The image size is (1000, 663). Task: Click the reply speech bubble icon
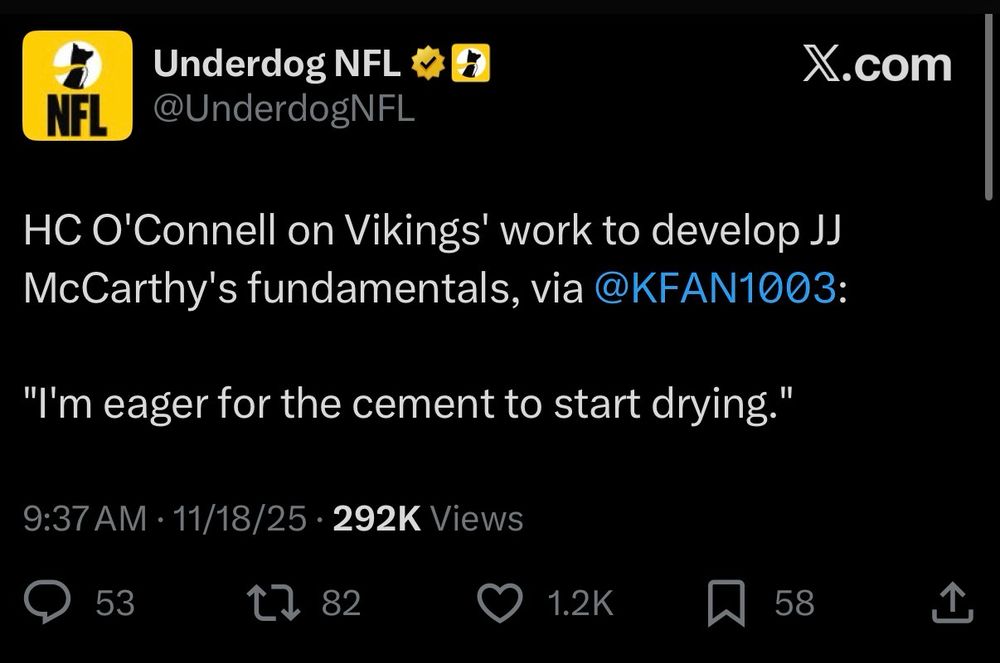point(46,603)
